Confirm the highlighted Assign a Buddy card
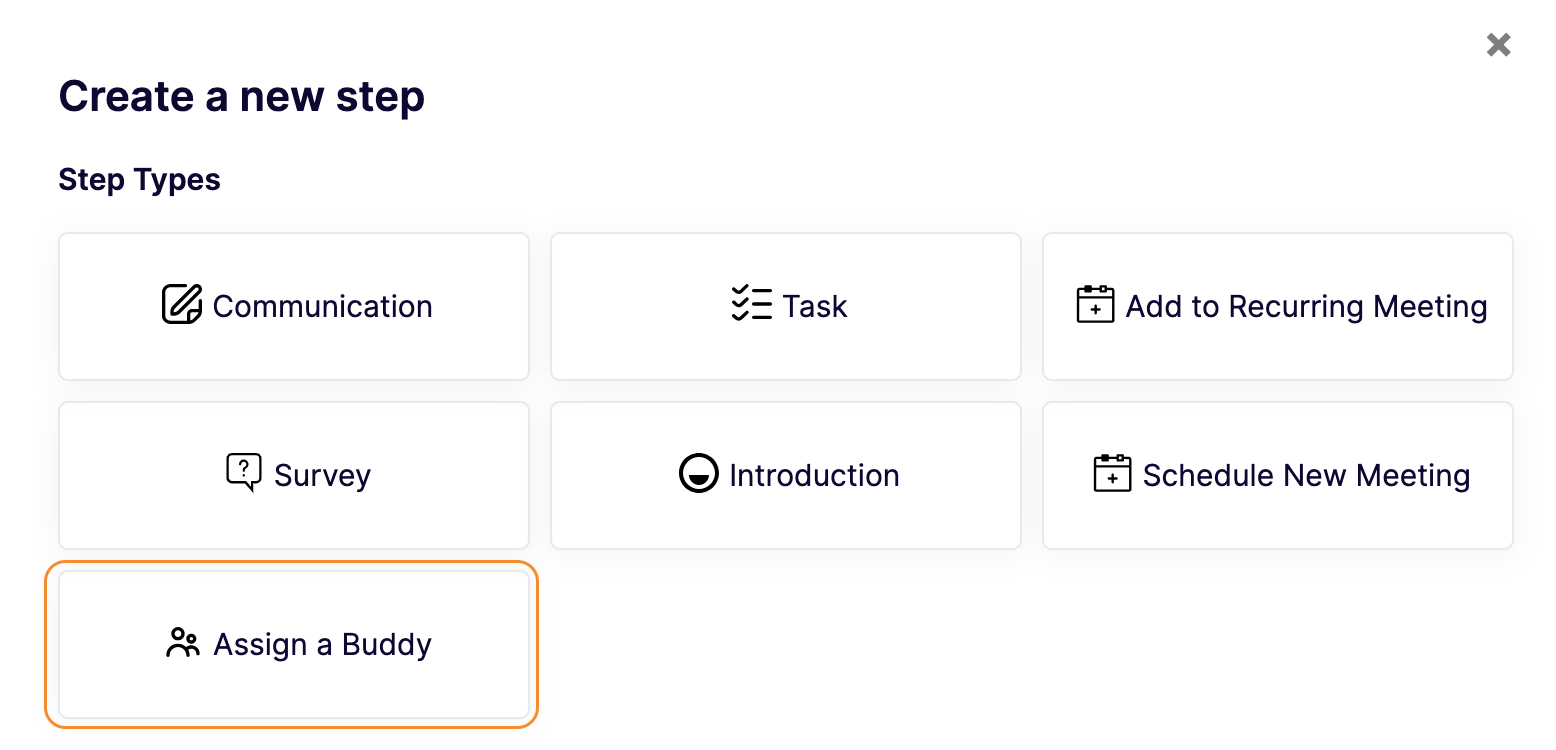 (x=294, y=644)
